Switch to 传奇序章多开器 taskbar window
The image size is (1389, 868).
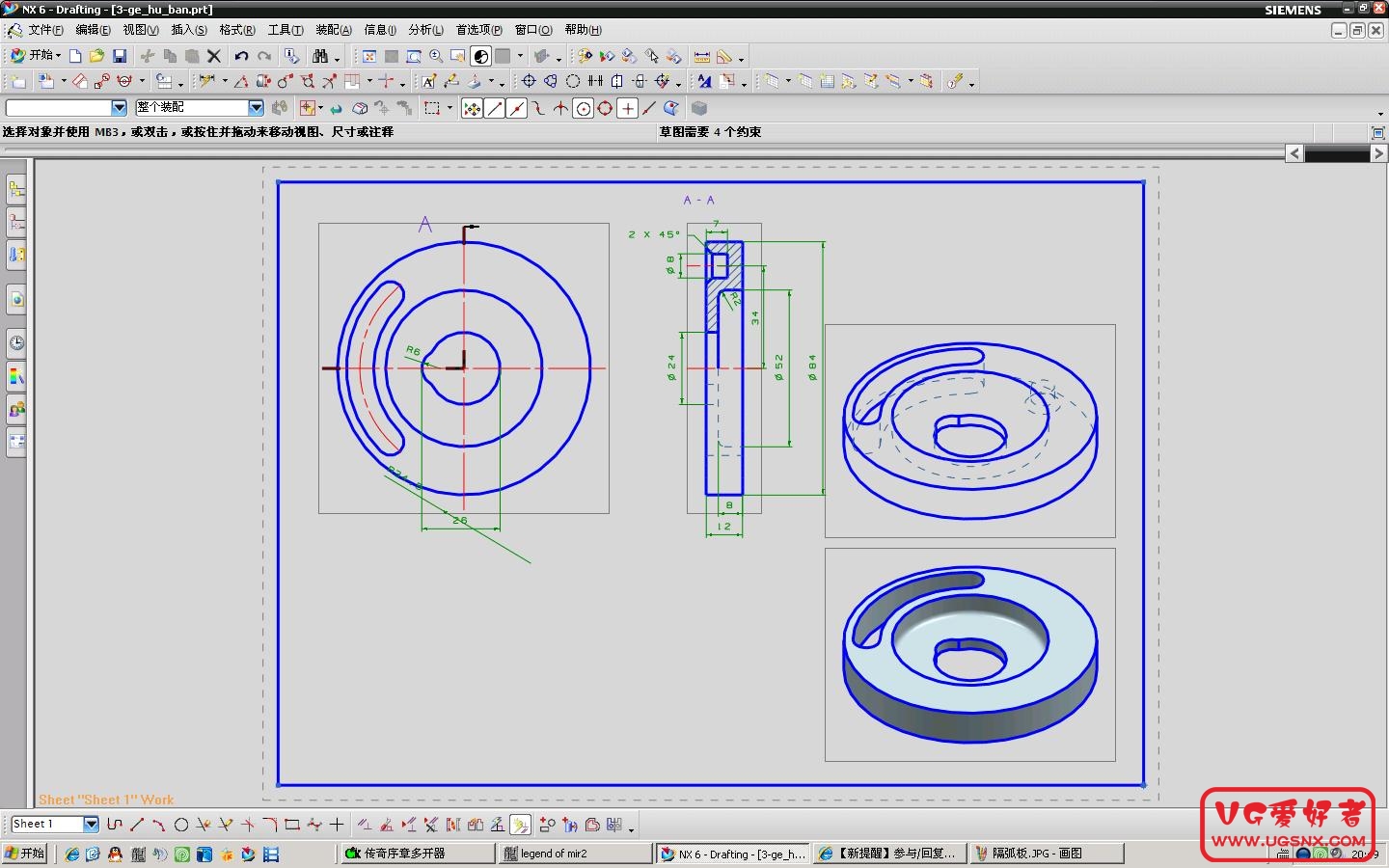pyautogui.click(x=417, y=854)
